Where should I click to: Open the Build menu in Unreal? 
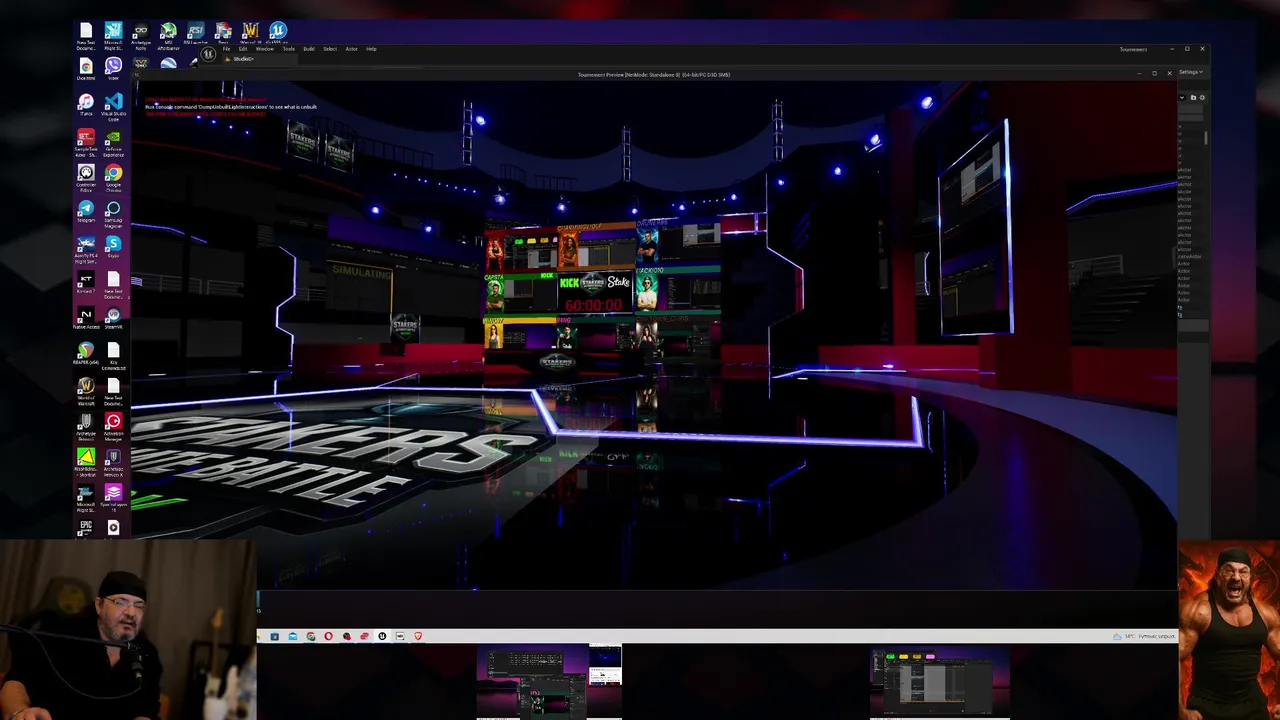[309, 49]
